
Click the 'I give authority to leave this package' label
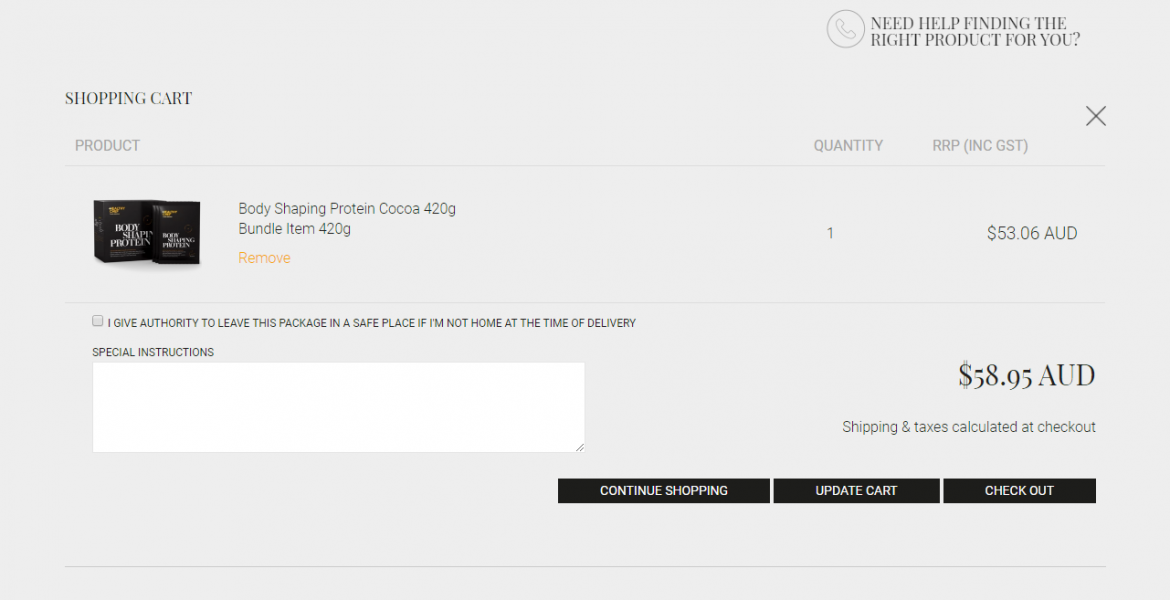coord(371,323)
